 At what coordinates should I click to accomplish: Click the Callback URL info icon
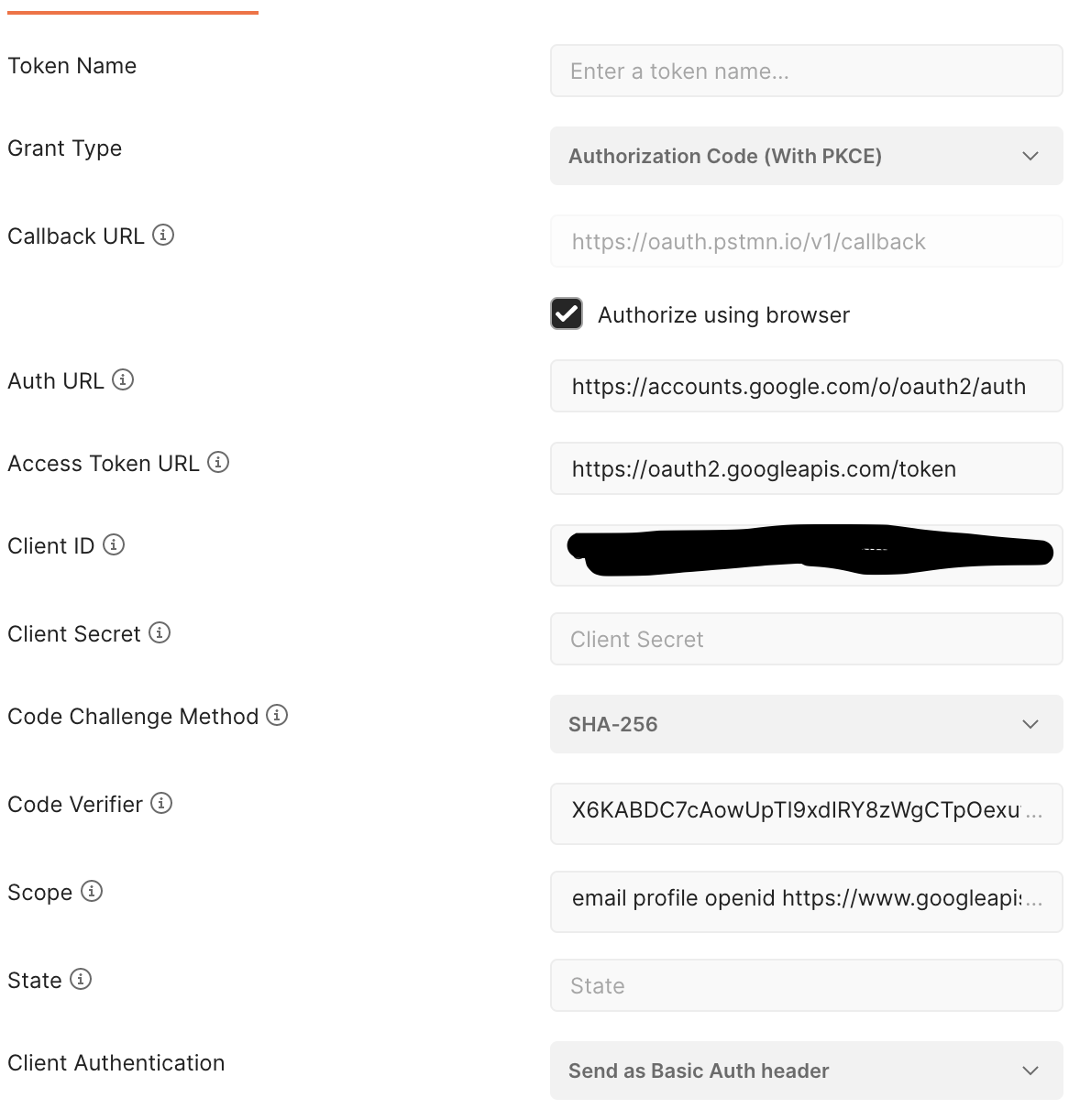(163, 236)
